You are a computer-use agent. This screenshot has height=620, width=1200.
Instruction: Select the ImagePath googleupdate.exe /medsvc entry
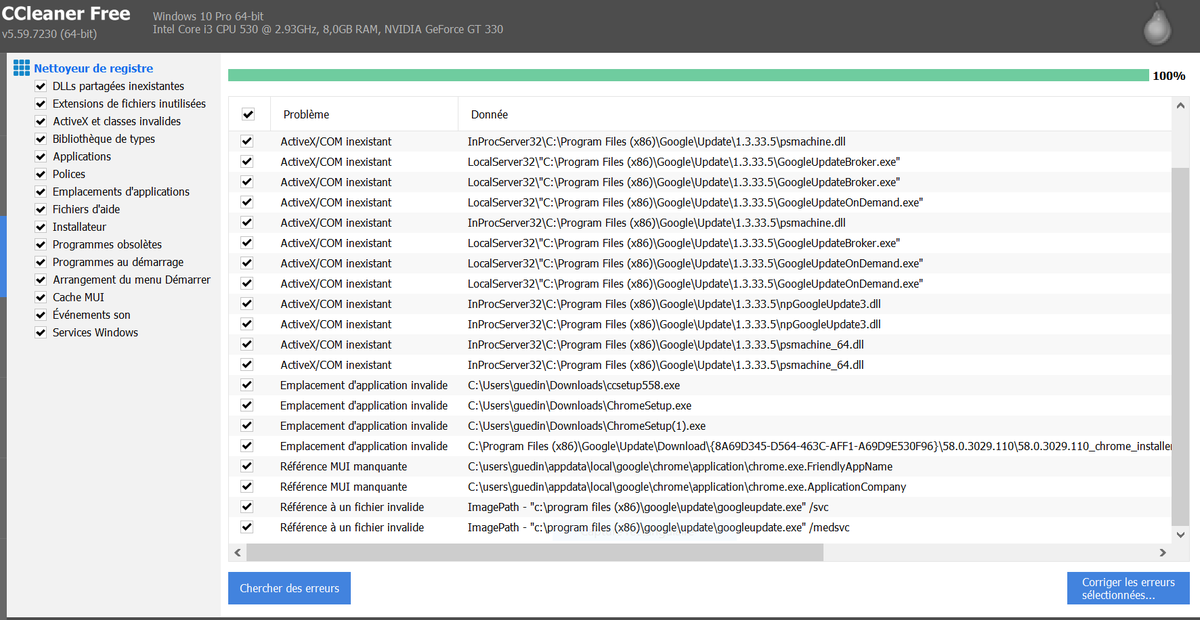click(659, 528)
